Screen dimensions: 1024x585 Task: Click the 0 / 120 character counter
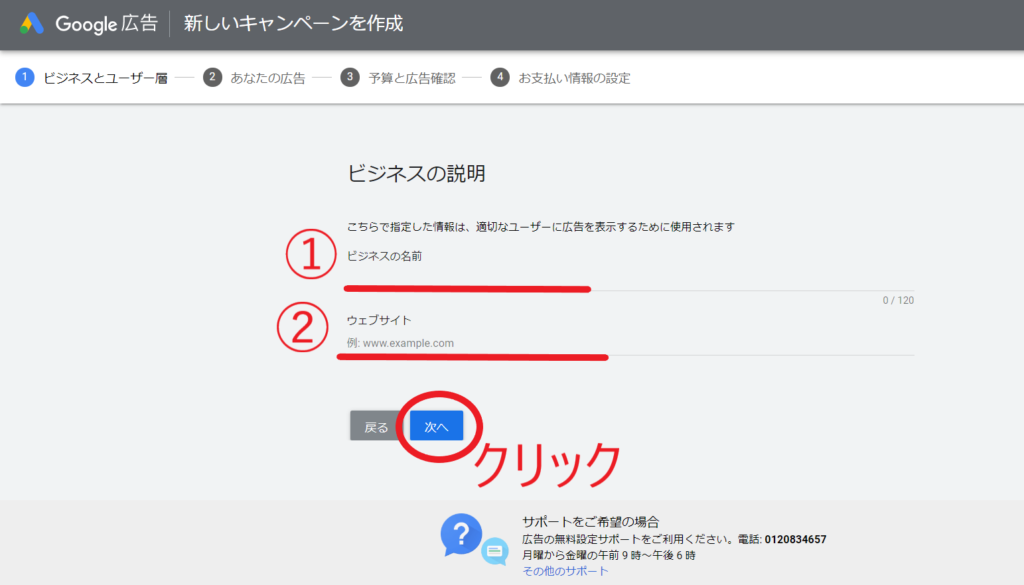pos(898,300)
